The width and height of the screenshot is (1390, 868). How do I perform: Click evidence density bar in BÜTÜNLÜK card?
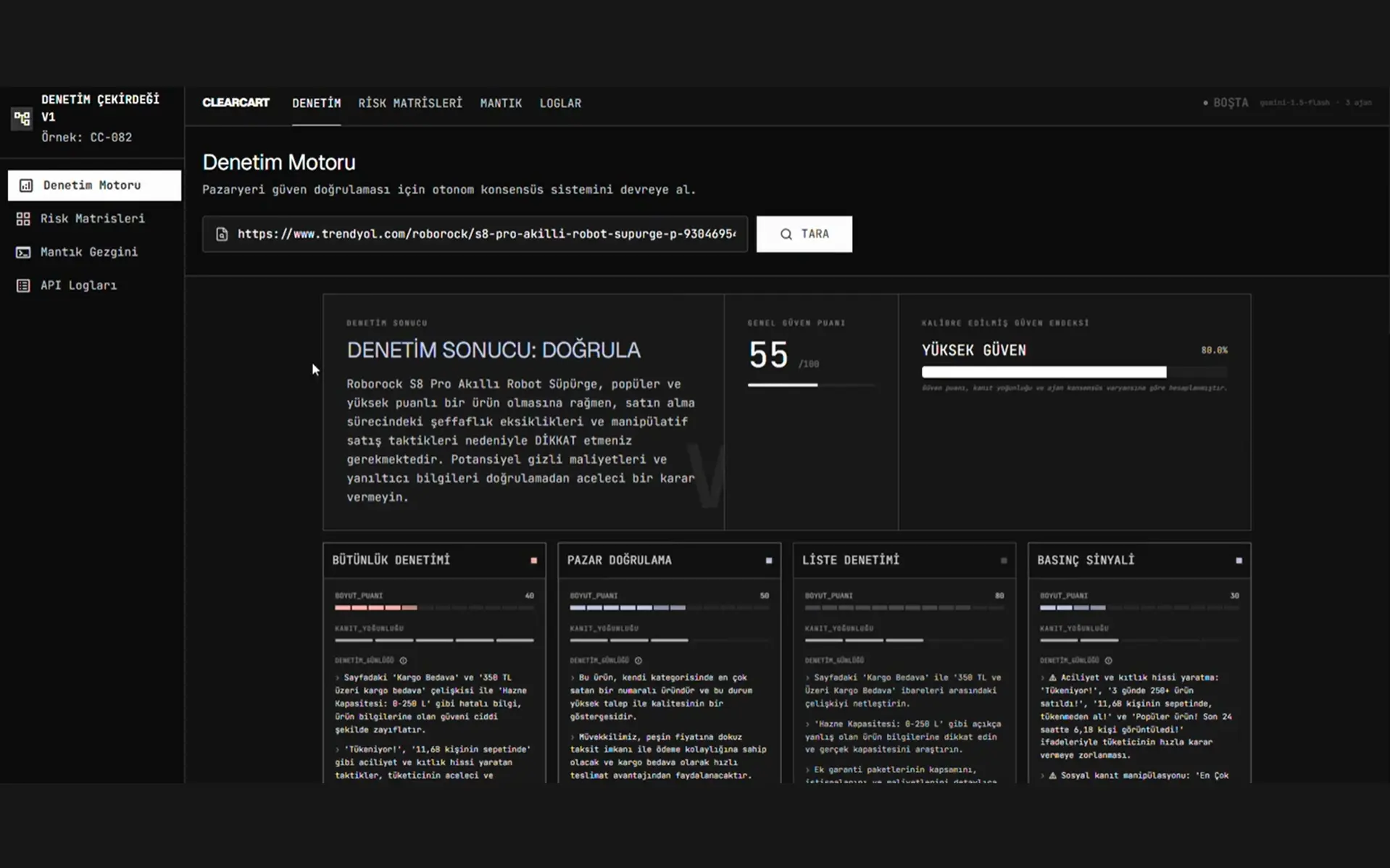[434, 640]
